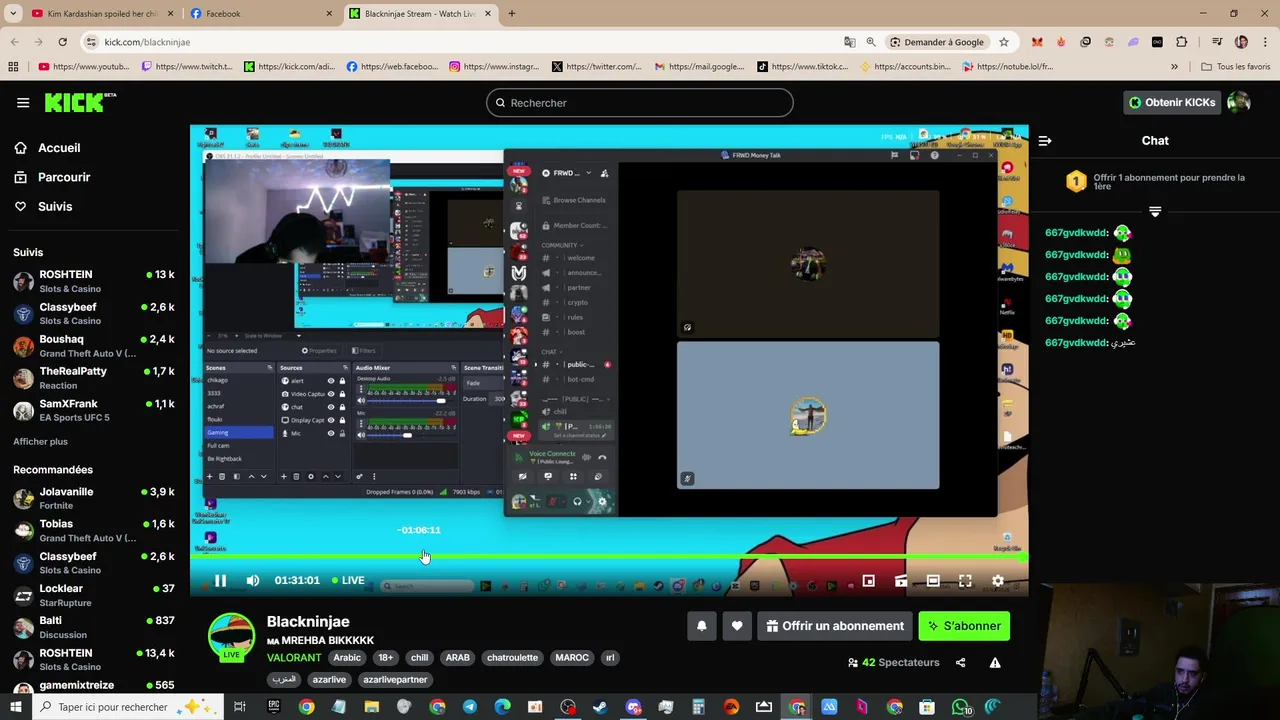This screenshot has width=1280, height=720.
Task: Seek on the green stream progress bar
Action: [609, 557]
